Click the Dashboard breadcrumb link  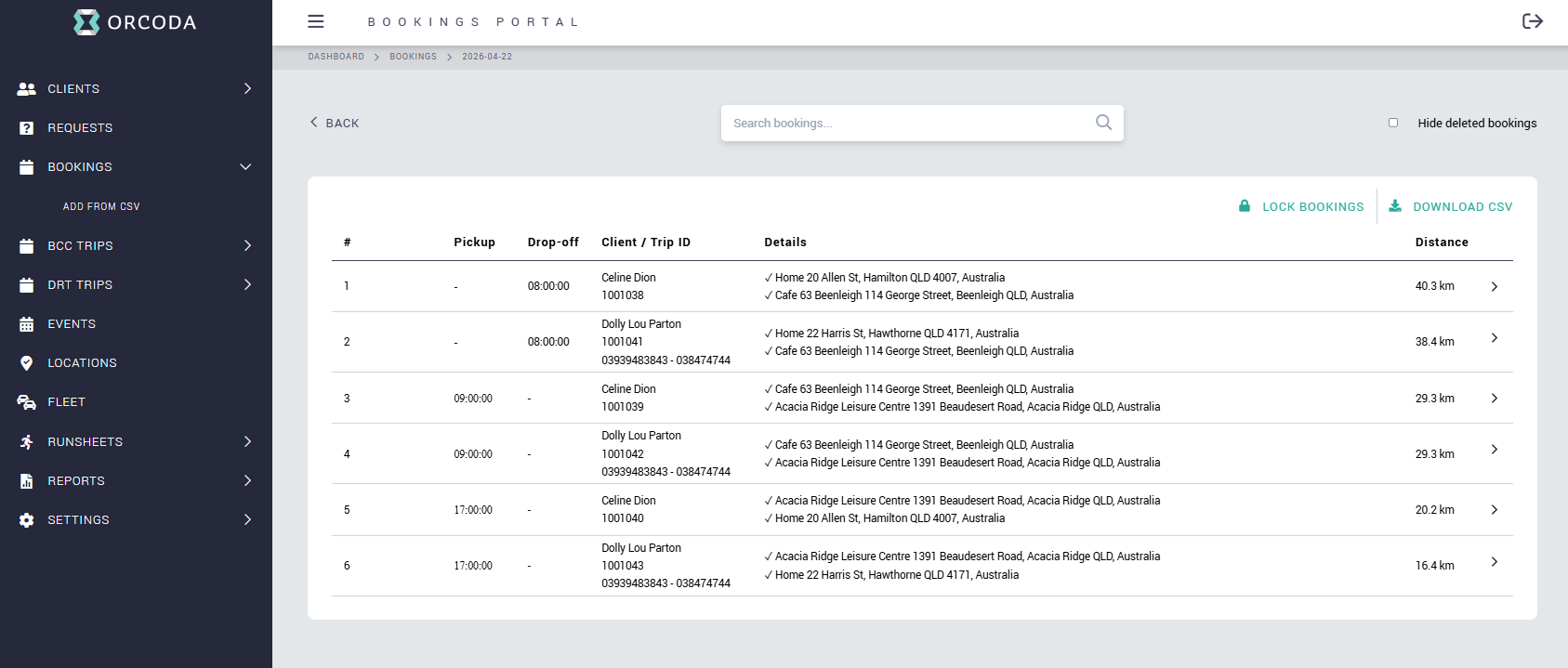336,57
